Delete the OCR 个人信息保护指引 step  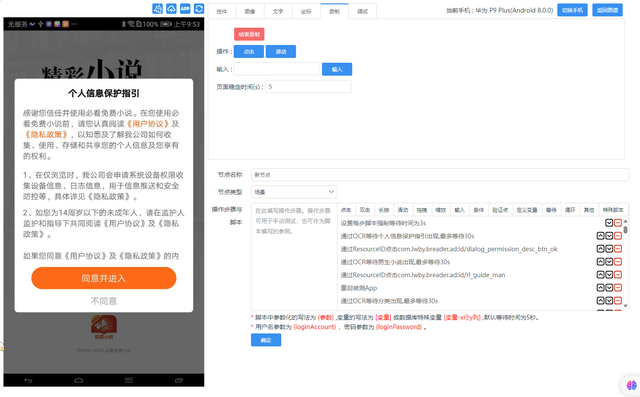(618, 236)
